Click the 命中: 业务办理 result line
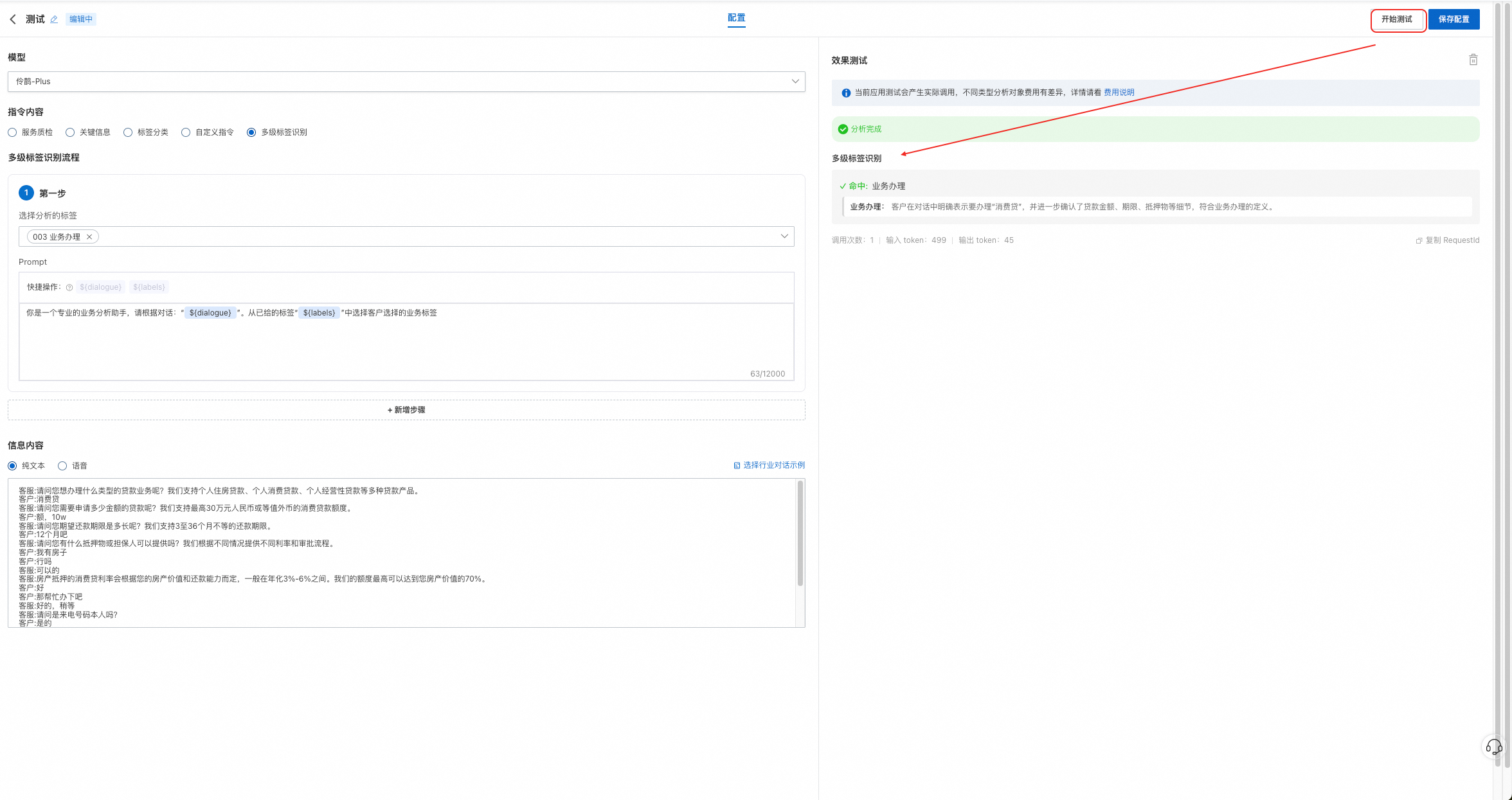This screenshot has height=800, width=1512. pyautogui.click(x=872, y=186)
